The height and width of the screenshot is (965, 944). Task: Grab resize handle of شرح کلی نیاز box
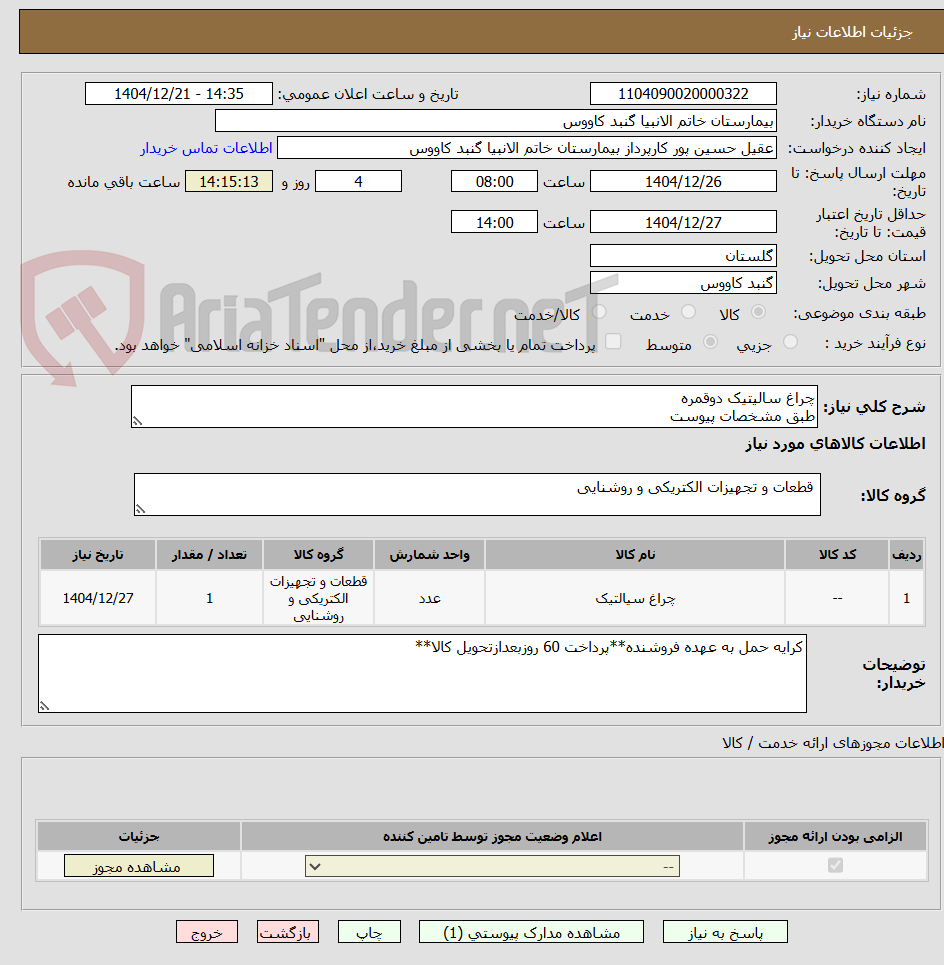[x=137, y=422]
